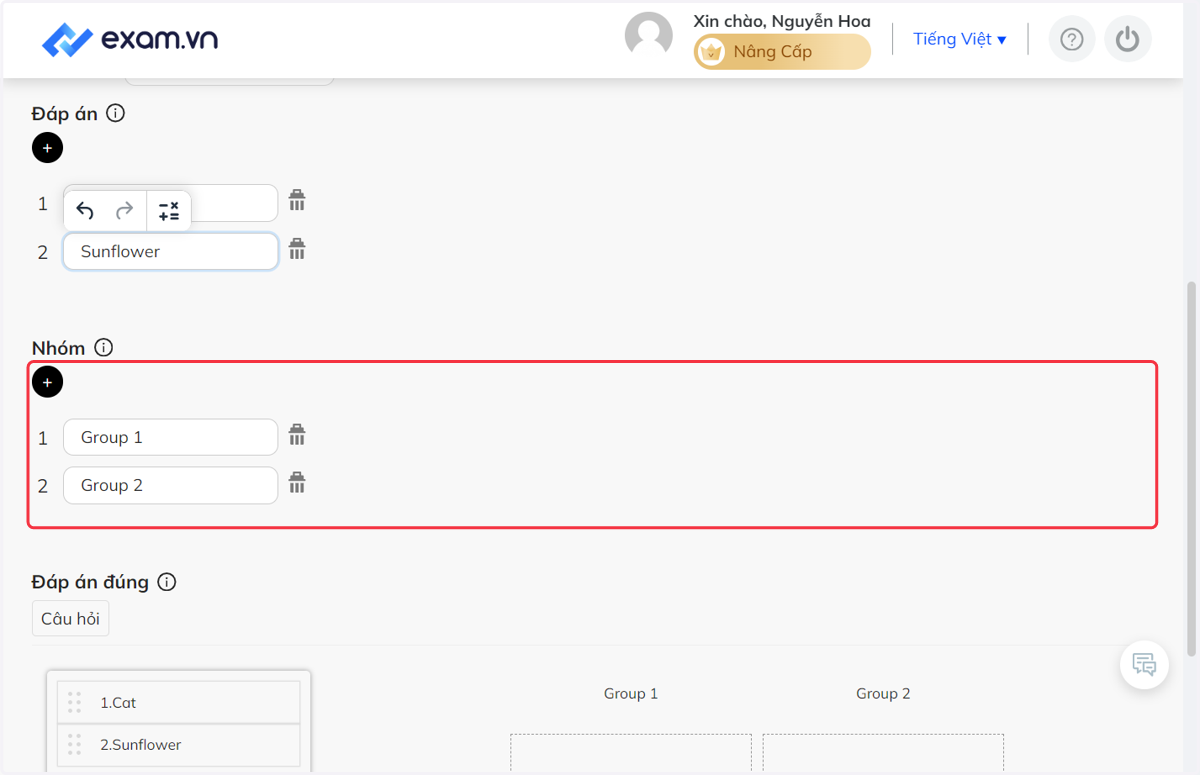The height and width of the screenshot is (775, 1200).
Task: Click the Group 1 drop zone box
Action: point(631,754)
